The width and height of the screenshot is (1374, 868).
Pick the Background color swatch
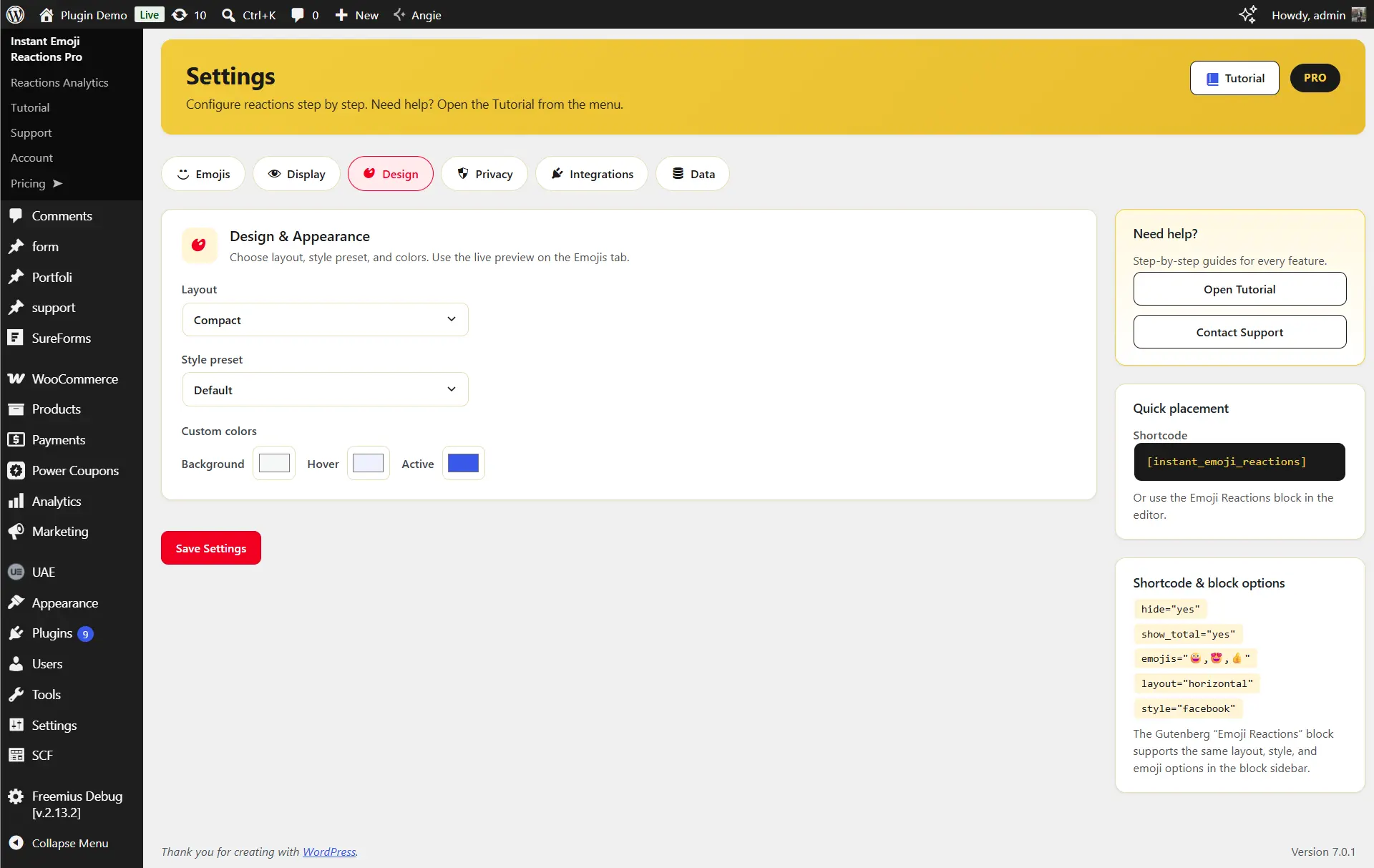point(274,463)
